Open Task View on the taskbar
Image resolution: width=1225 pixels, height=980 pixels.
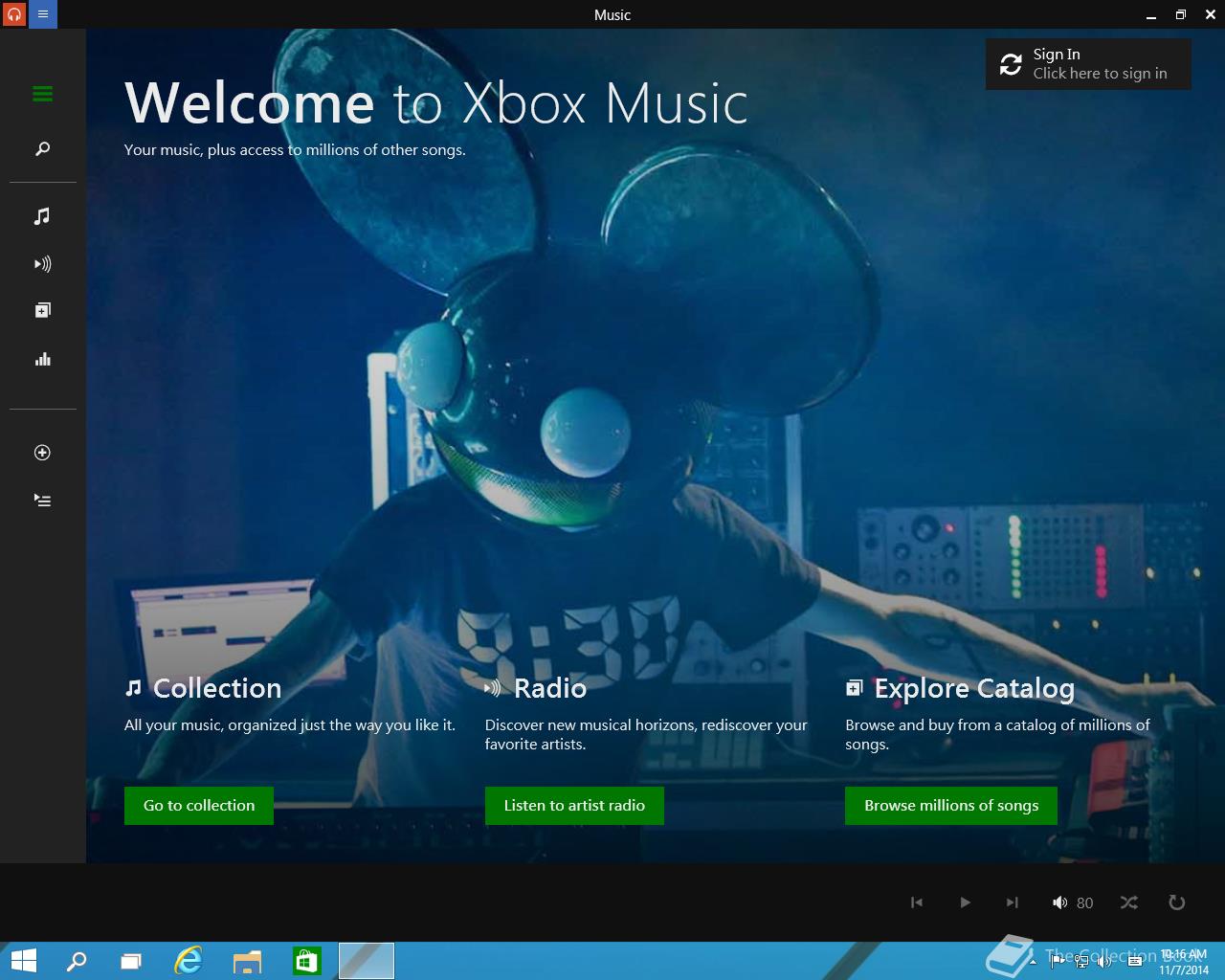coord(131,961)
